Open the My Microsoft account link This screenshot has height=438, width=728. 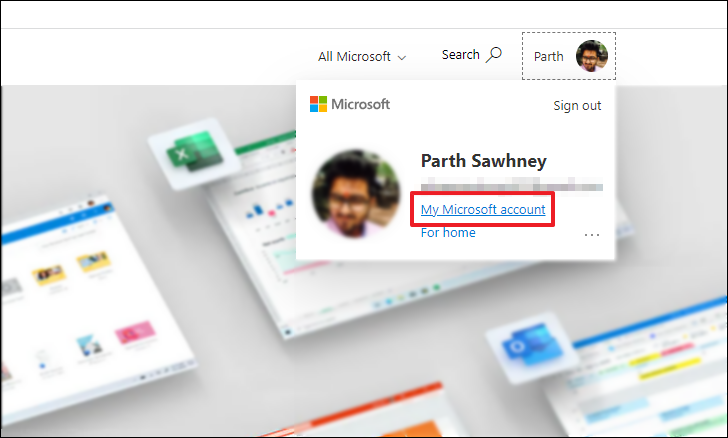click(483, 209)
